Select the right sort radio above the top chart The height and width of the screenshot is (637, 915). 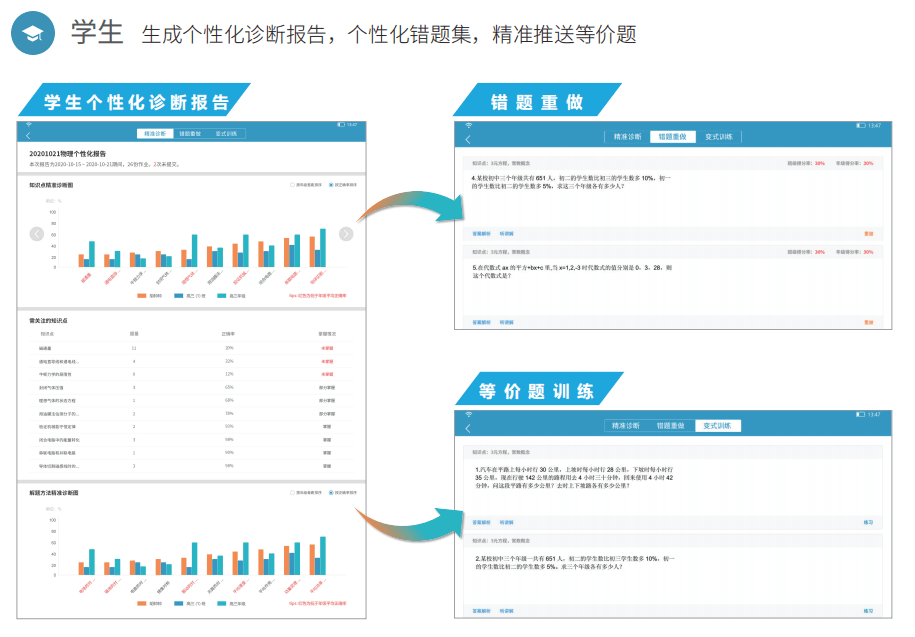pyautogui.click(x=331, y=185)
